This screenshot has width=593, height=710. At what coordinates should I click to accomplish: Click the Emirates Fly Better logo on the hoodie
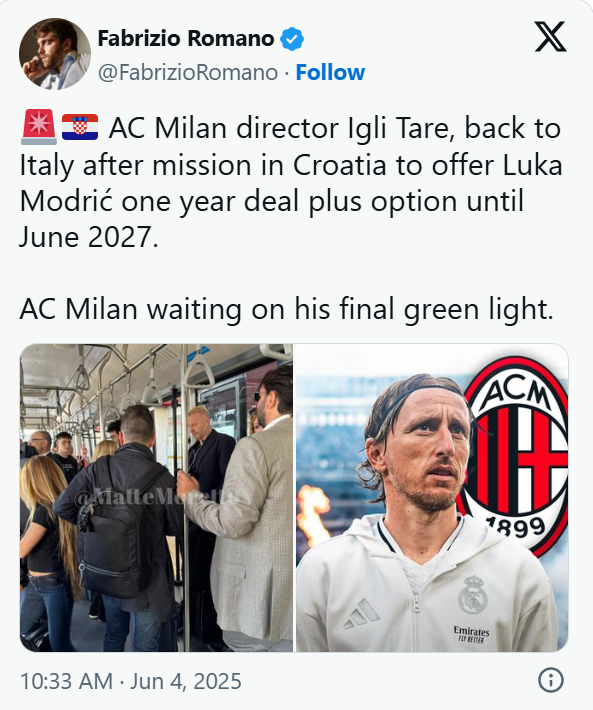coord(471,634)
